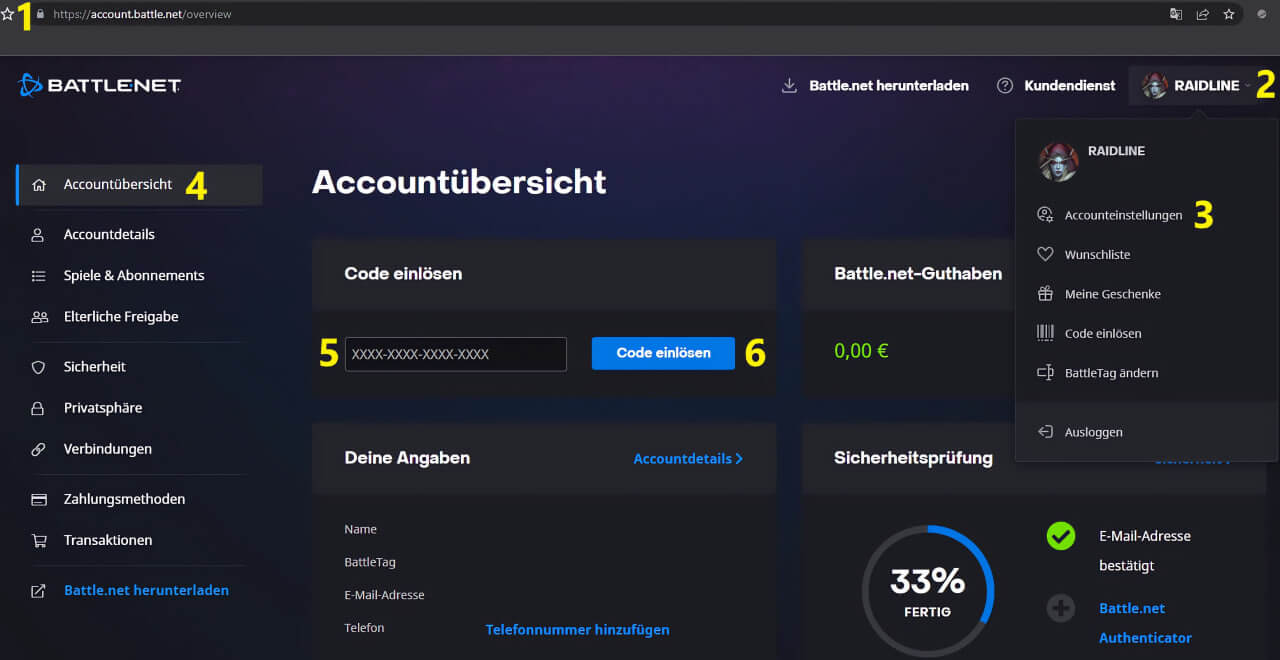Click the barcode icon for Code einlösen
This screenshot has width=1280, height=660.
coord(1045,333)
